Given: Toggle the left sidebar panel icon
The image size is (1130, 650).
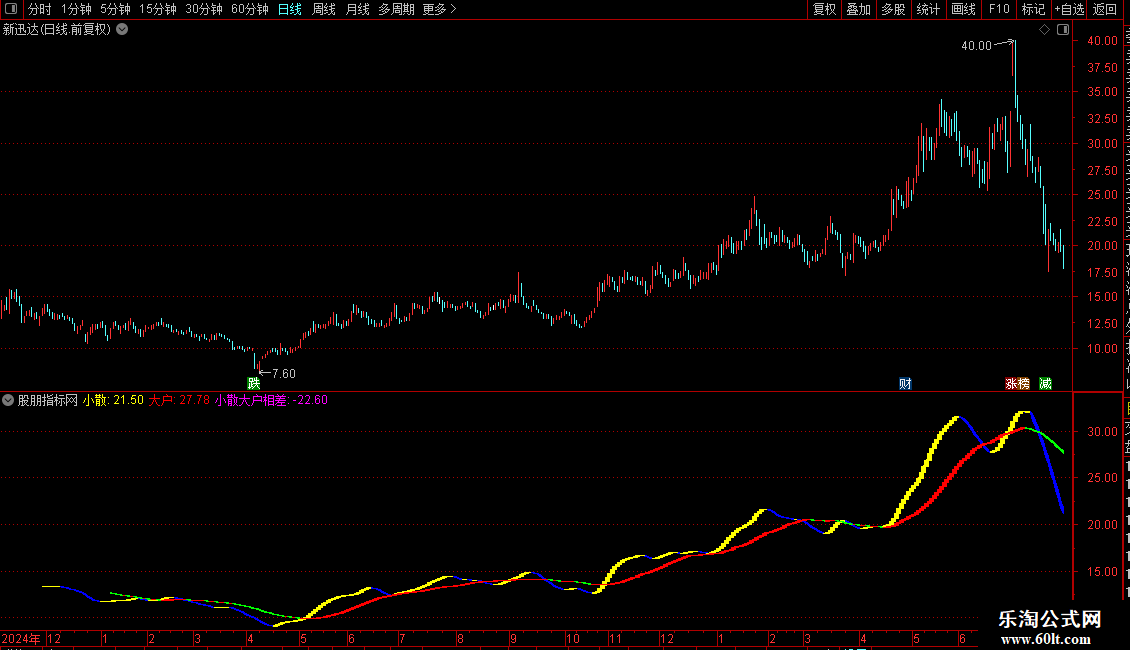Looking at the screenshot, I should tap(11, 9).
